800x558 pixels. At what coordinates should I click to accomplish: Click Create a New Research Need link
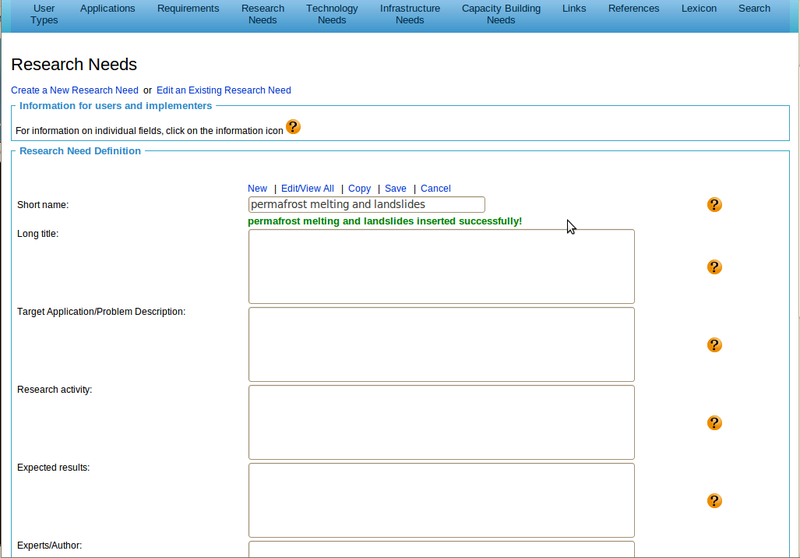tap(75, 90)
